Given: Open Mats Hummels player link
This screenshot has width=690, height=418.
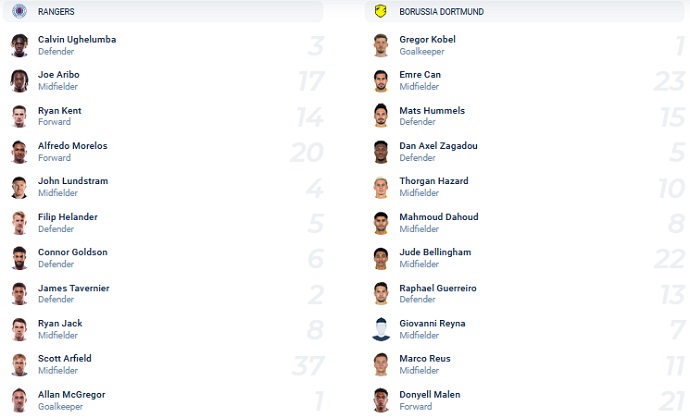Looking at the screenshot, I should coord(432,110).
